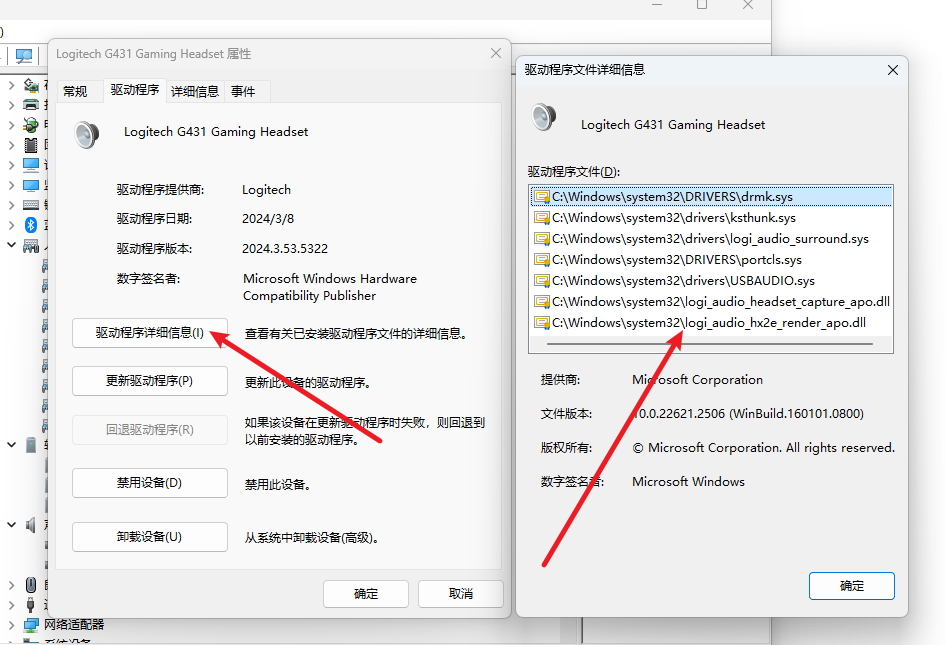Expand the mouse devices tree node
Screen dimensions: 946x645
point(11,585)
